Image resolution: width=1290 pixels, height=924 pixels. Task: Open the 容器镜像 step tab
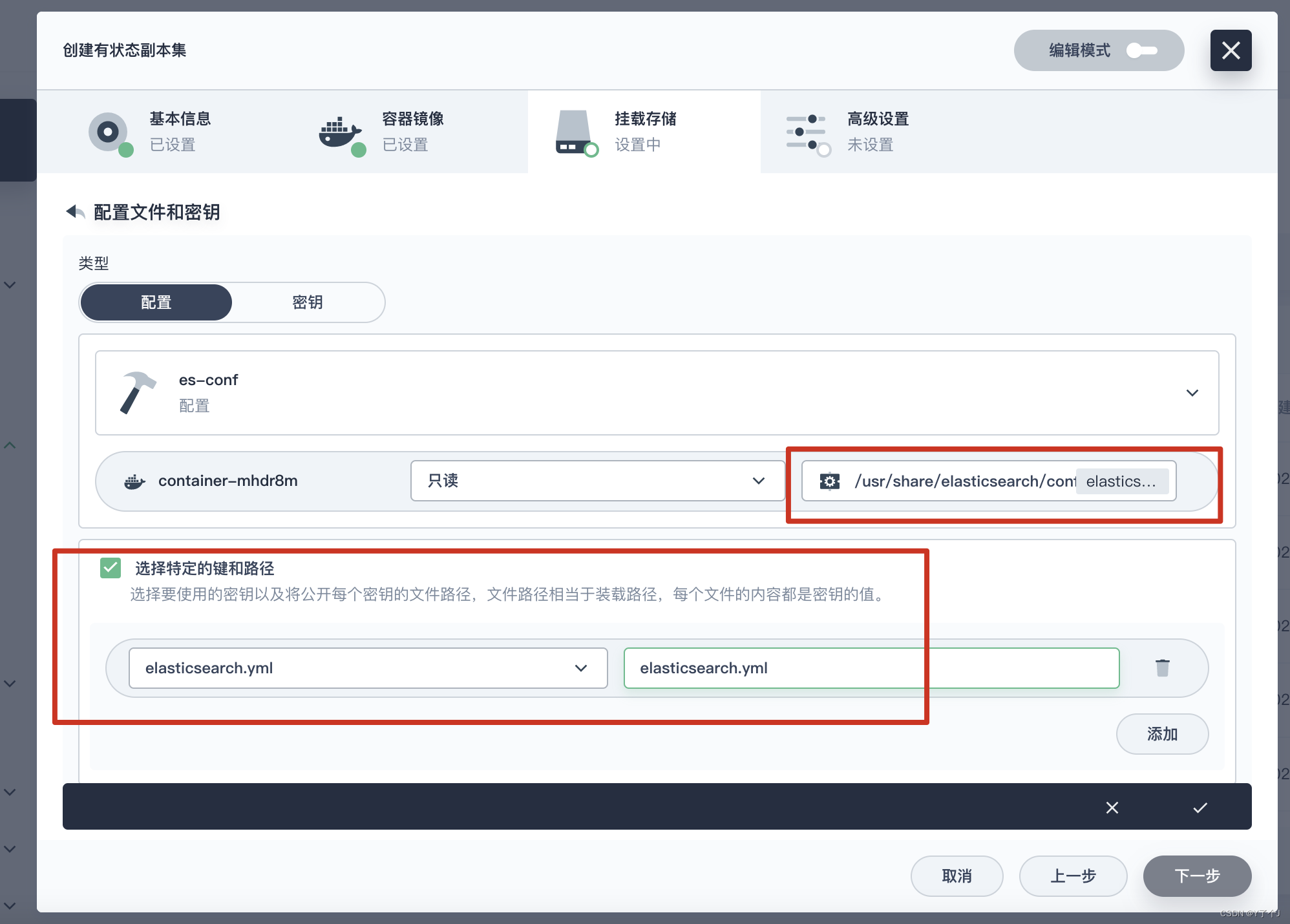pos(412,131)
